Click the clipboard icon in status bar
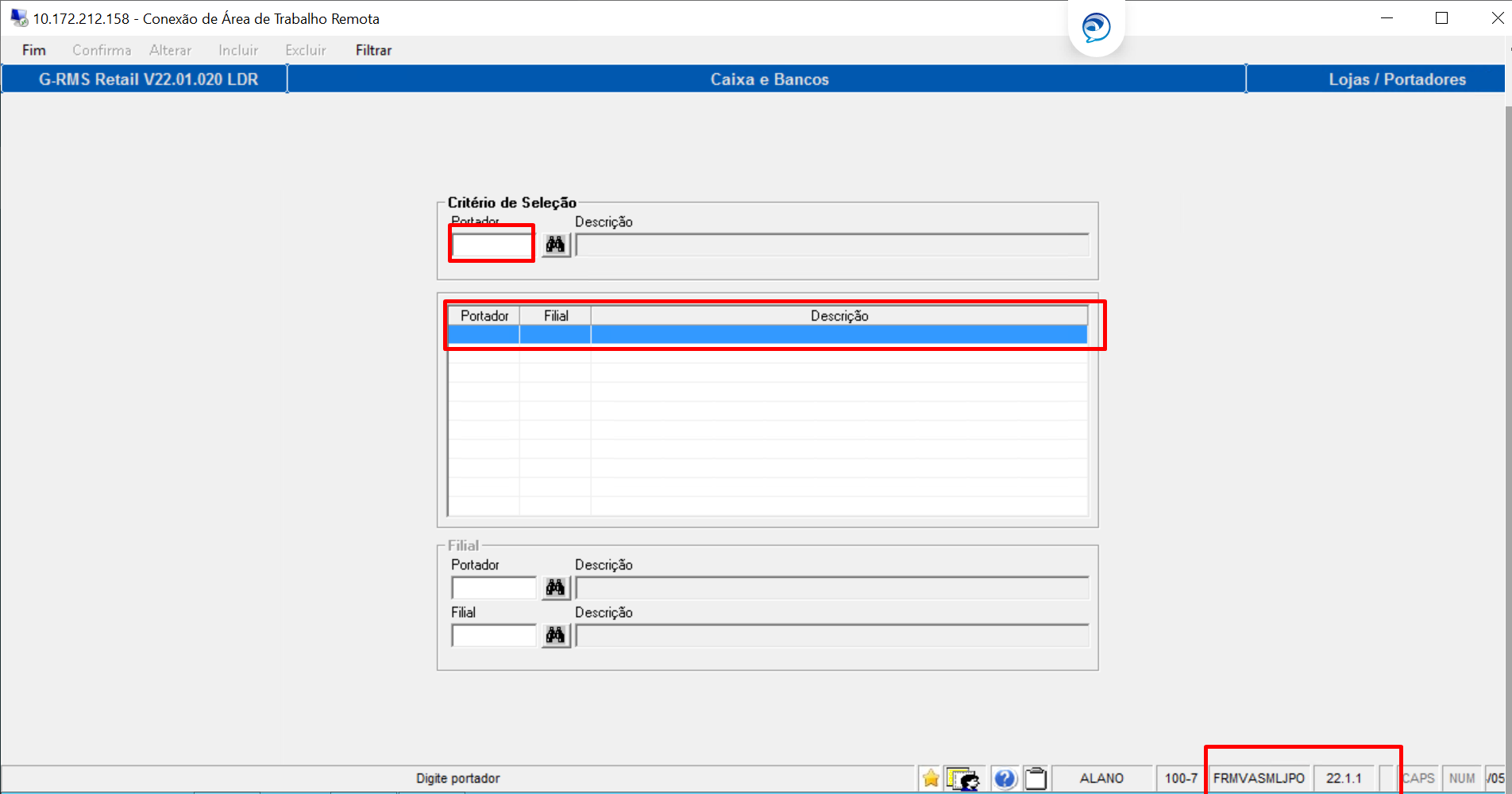 [1036, 778]
